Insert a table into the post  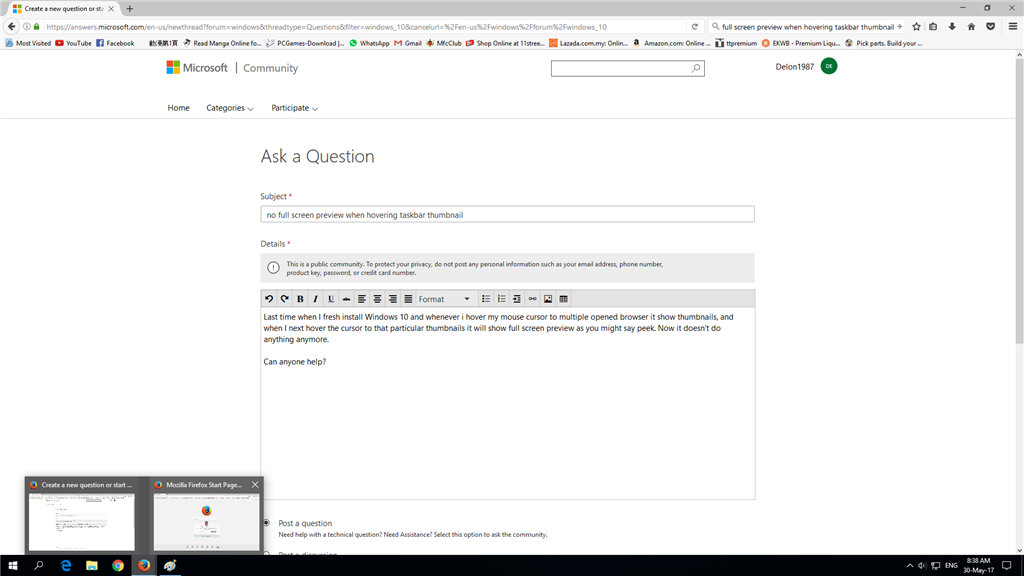pos(564,299)
